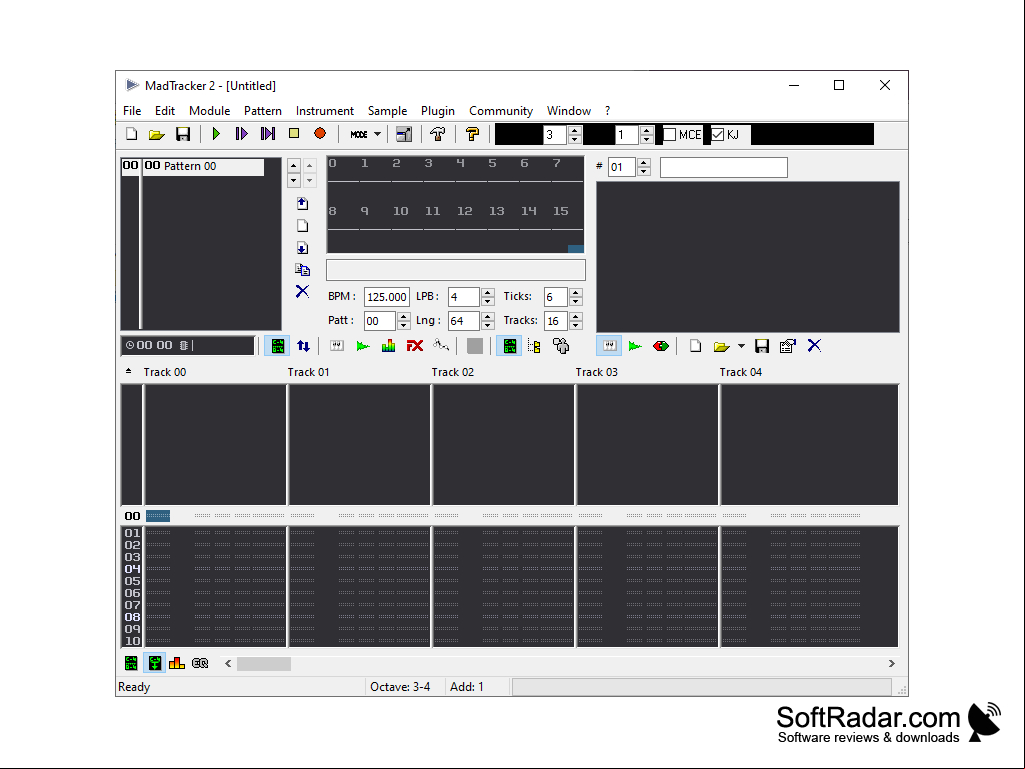Viewport: 1025px width, 769px height.
Task: Click the keyboard keys icon in pattern toolbar
Action: (337, 346)
